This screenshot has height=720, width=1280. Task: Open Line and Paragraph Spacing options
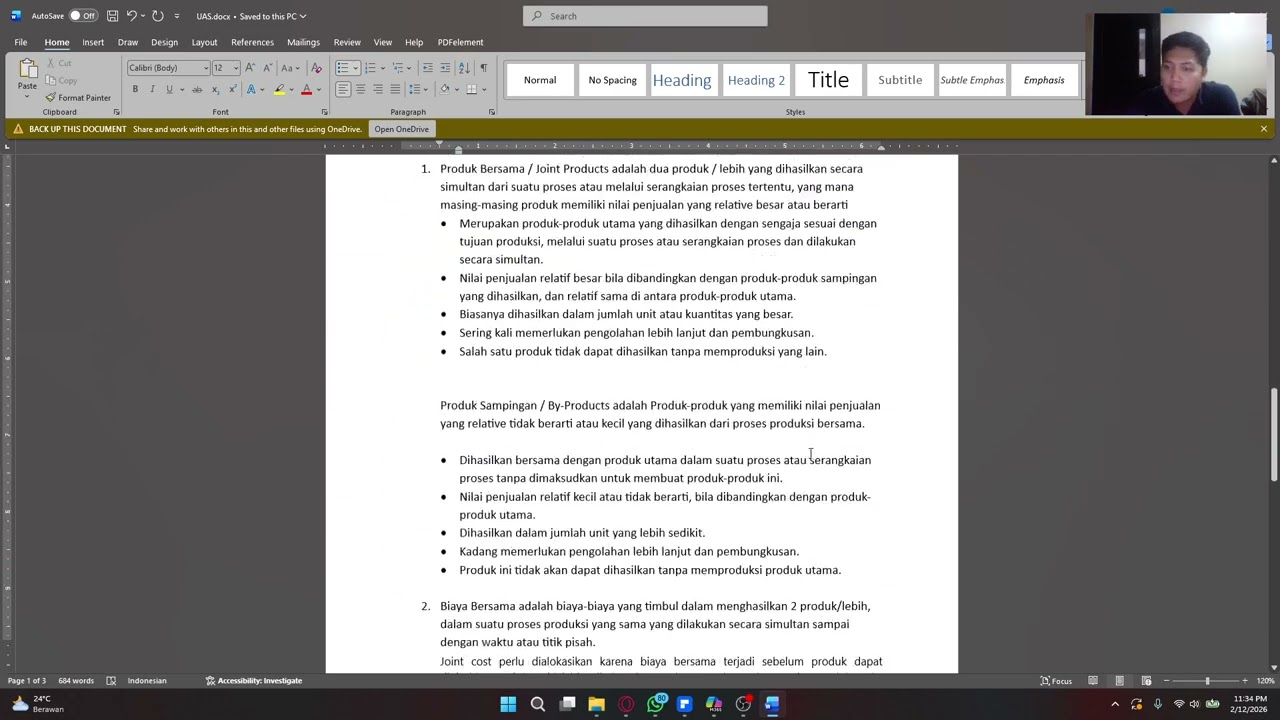(x=417, y=90)
